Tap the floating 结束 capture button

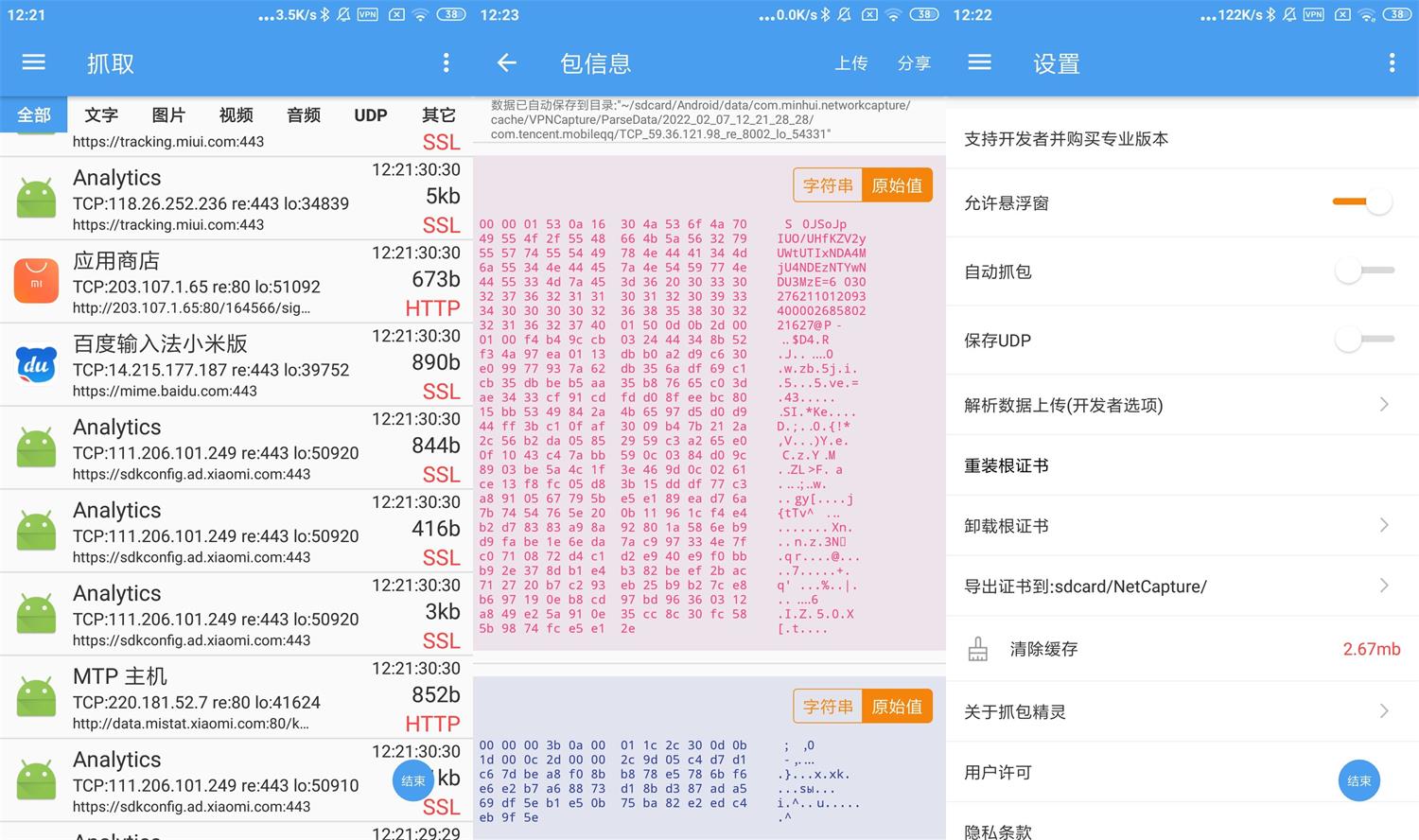pyautogui.click(x=412, y=780)
